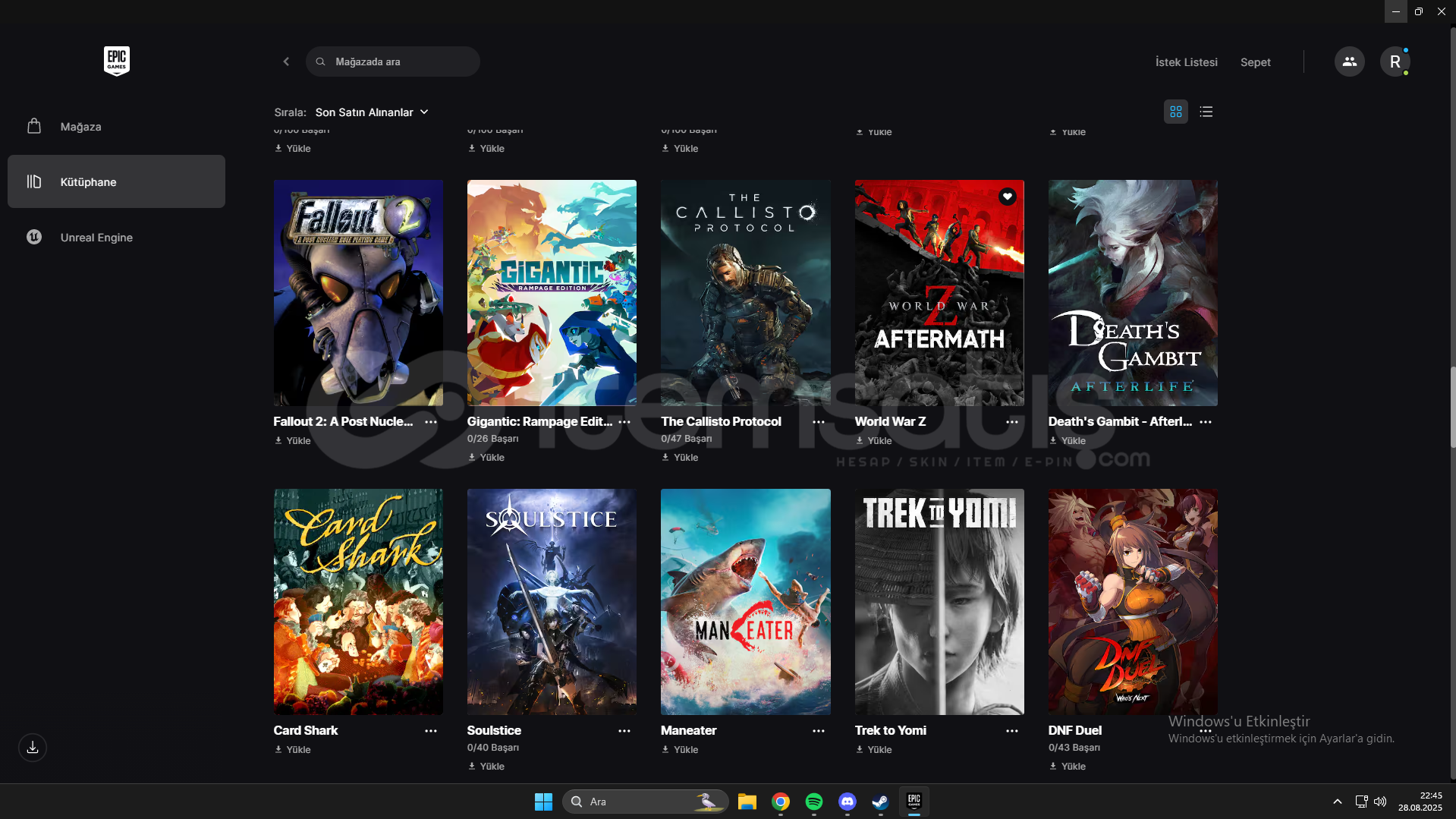Install DNF Duel via Yükle
This screenshot has width=1456, height=819.
click(1068, 767)
